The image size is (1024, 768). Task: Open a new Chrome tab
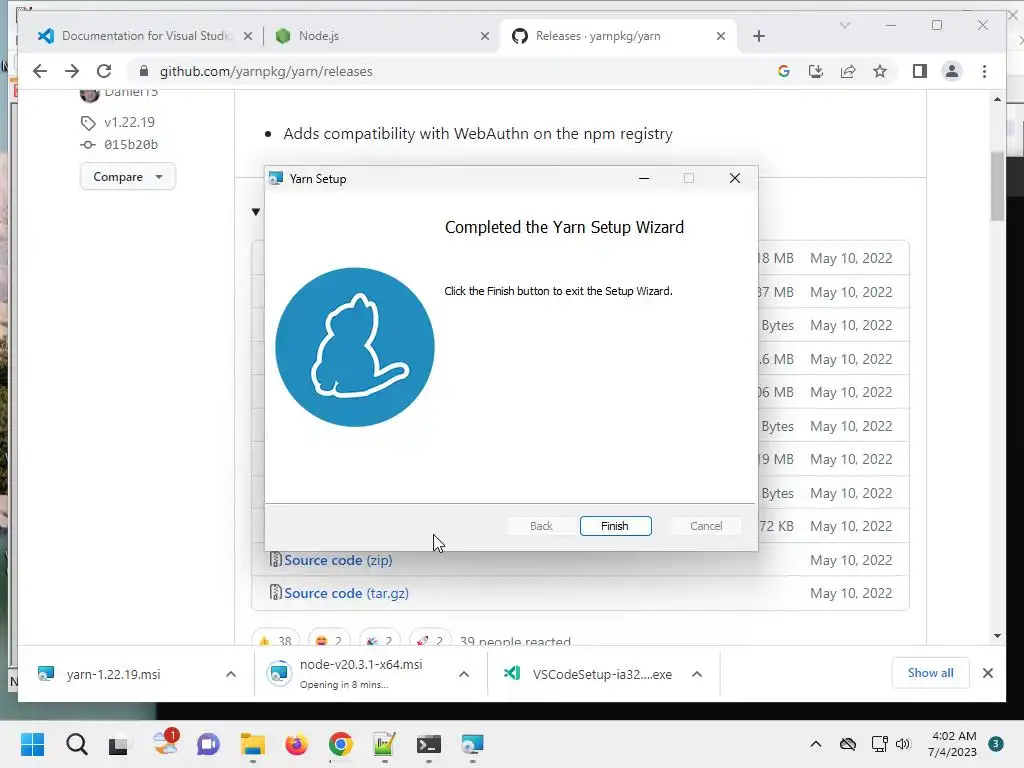point(758,36)
